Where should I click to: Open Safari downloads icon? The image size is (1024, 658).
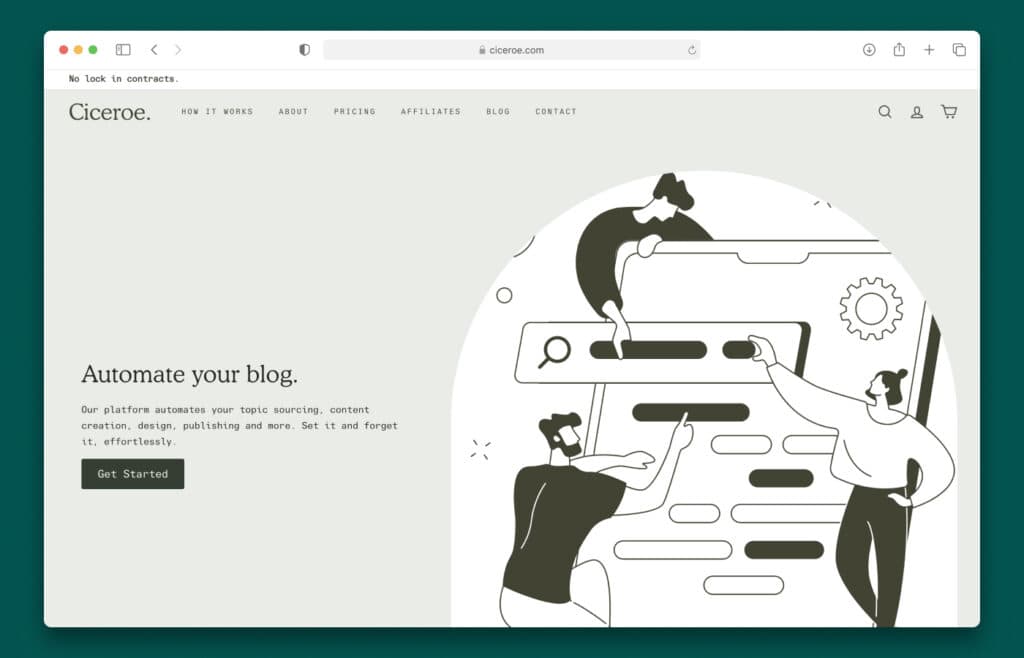pyautogui.click(x=869, y=49)
